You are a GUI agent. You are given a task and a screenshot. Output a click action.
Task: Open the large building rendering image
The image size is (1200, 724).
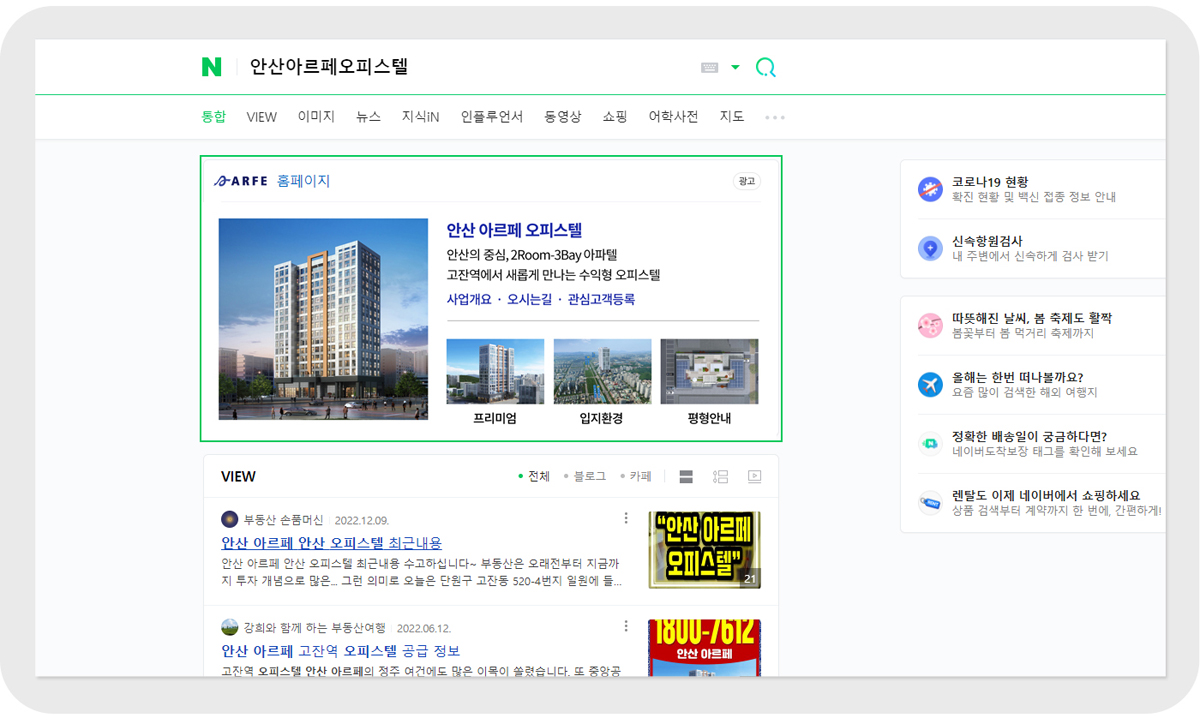(x=323, y=319)
